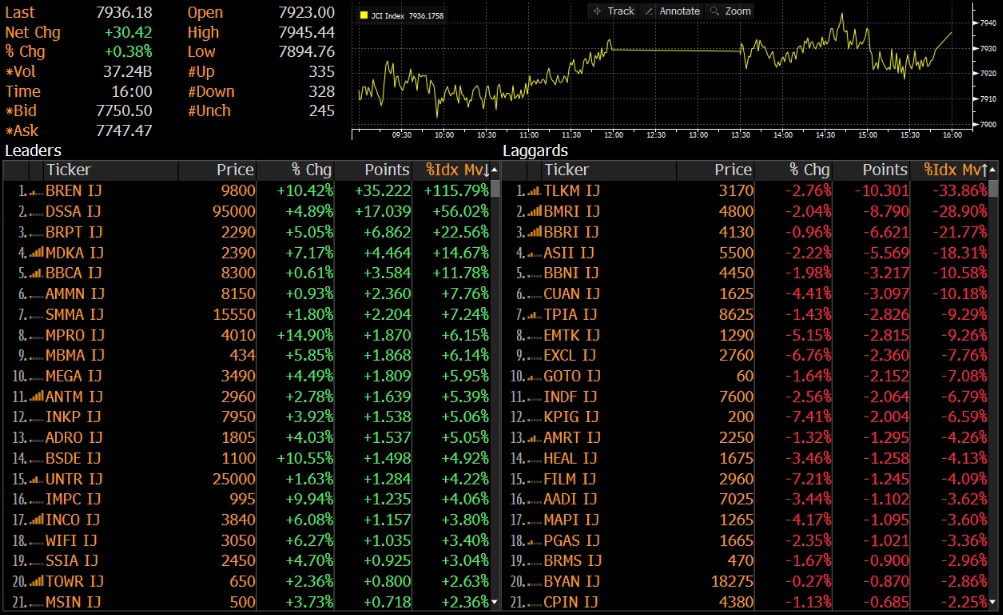Image resolution: width=1003 pixels, height=615 pixels.
Task: Select the BYAN IJ ticker
Action: point(572,581)
